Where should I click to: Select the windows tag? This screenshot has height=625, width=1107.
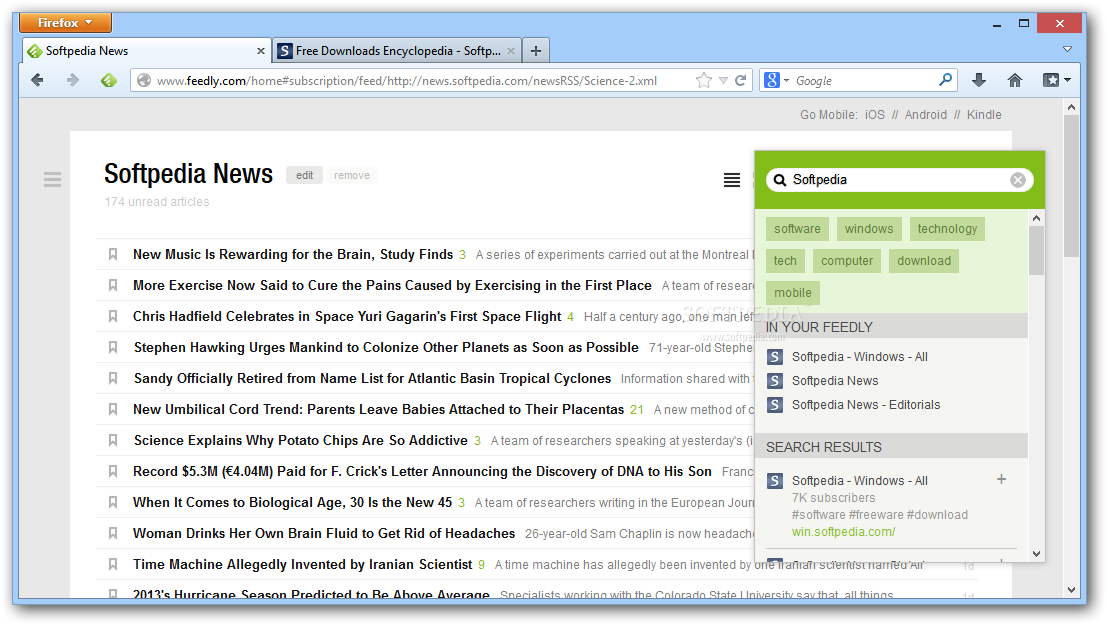(x=869, y=229)
